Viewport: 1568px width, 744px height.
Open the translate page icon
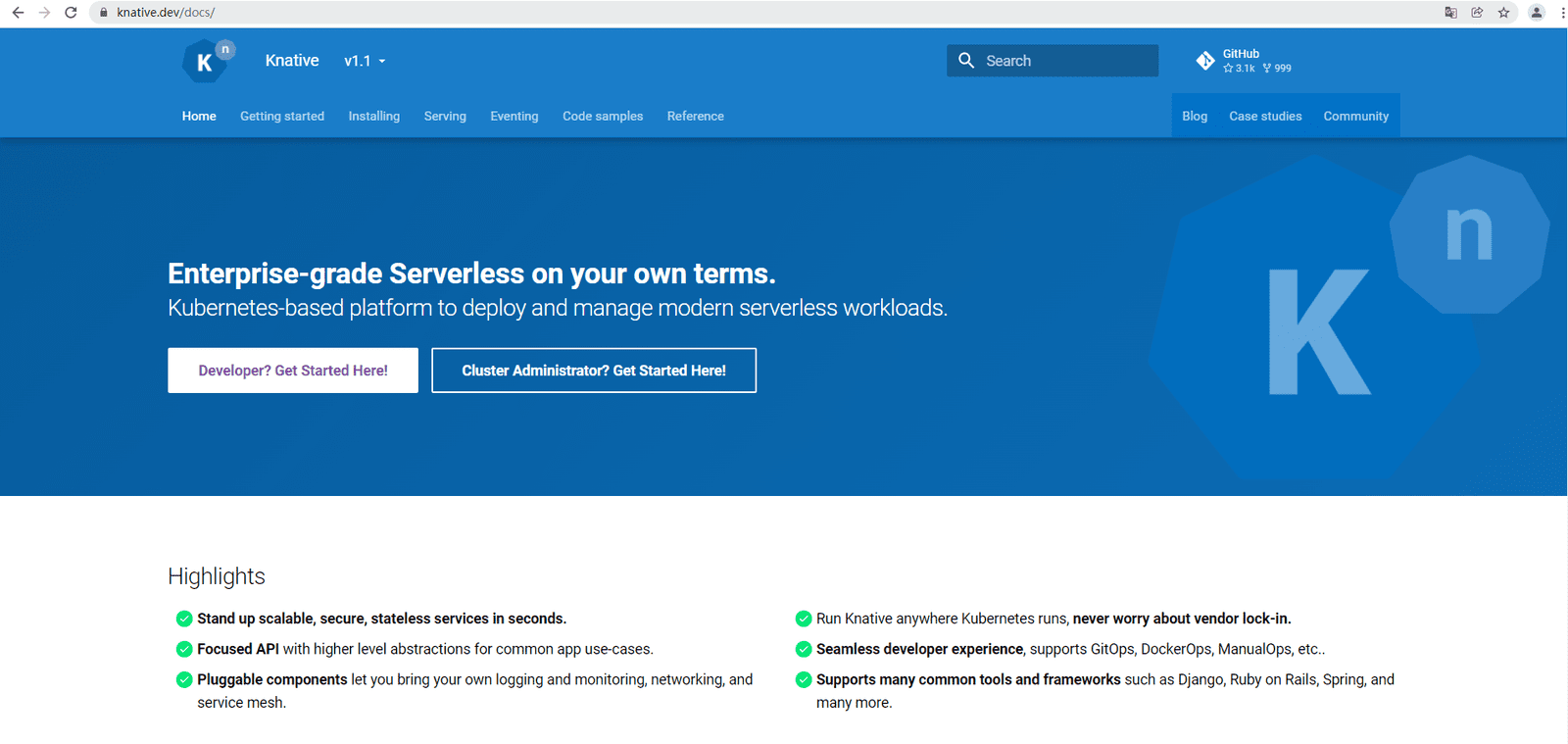pyautogui.click(x=1450, y=13)
